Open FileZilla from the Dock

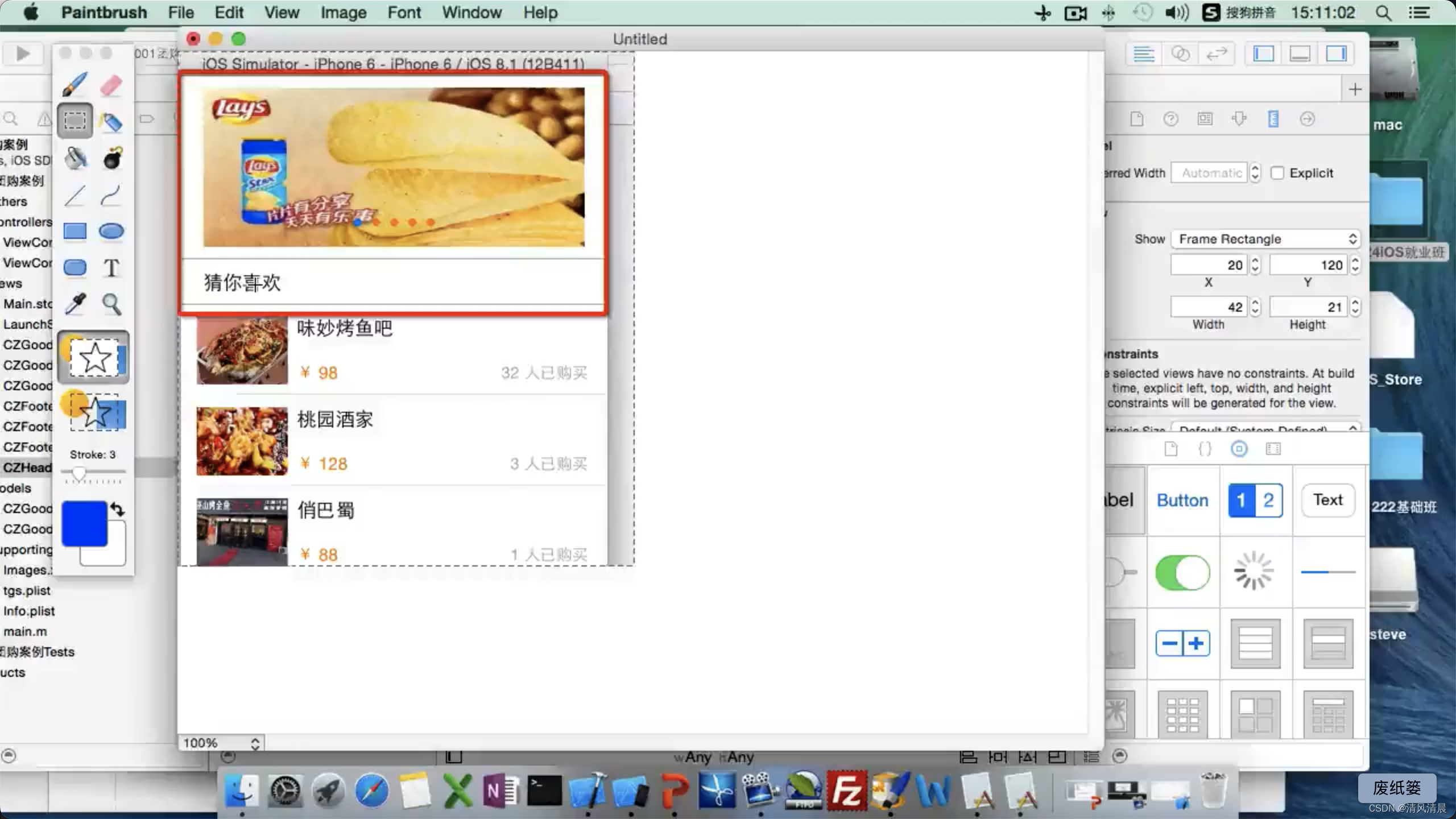[847, 791]
